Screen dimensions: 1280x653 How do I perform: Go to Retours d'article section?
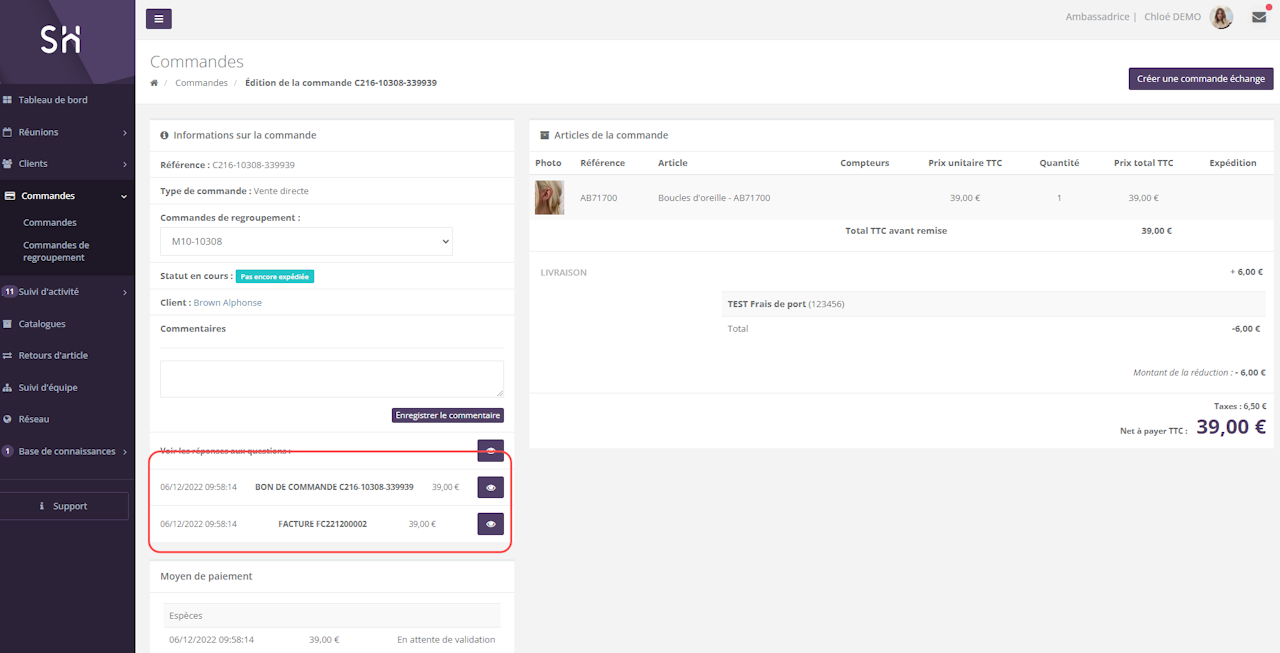pyautogui.click(x=53, y=355)
